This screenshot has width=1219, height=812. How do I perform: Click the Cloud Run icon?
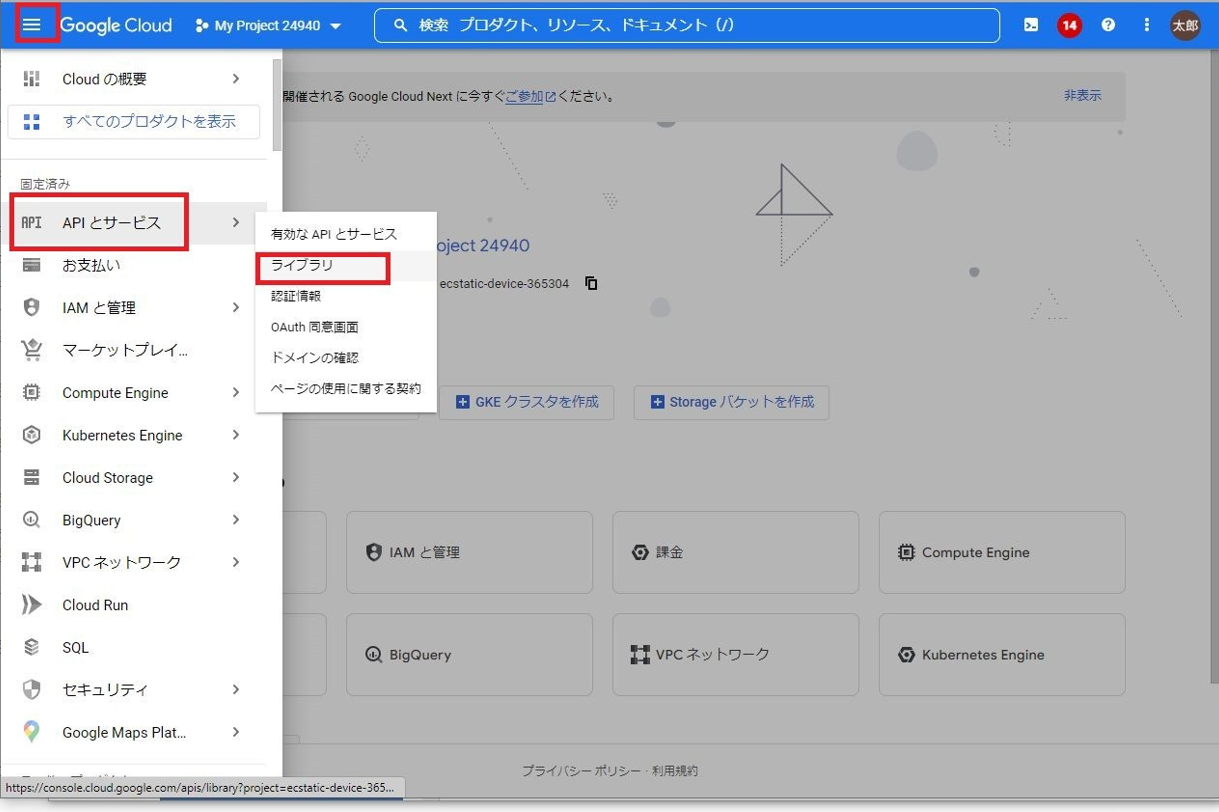tap(32, 605)
